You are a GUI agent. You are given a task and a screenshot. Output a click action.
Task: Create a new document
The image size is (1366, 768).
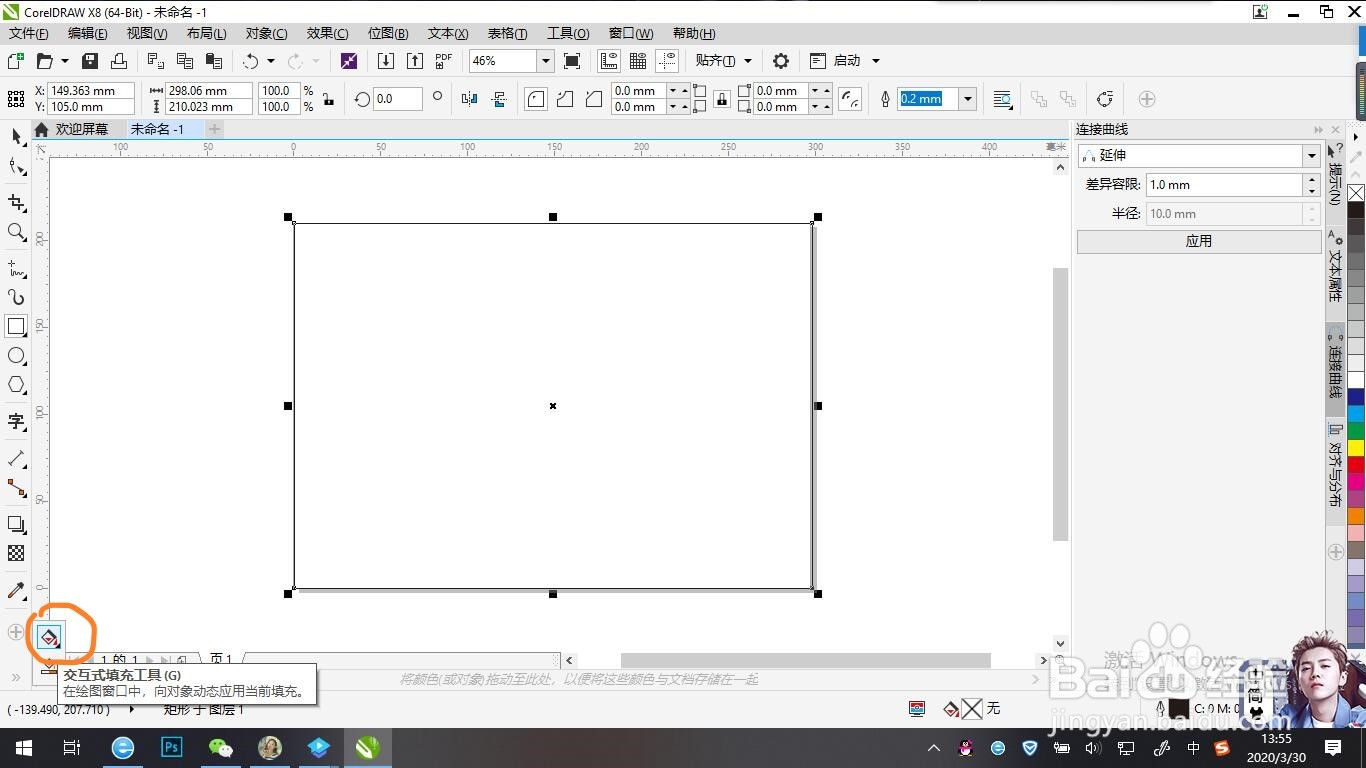16,61
